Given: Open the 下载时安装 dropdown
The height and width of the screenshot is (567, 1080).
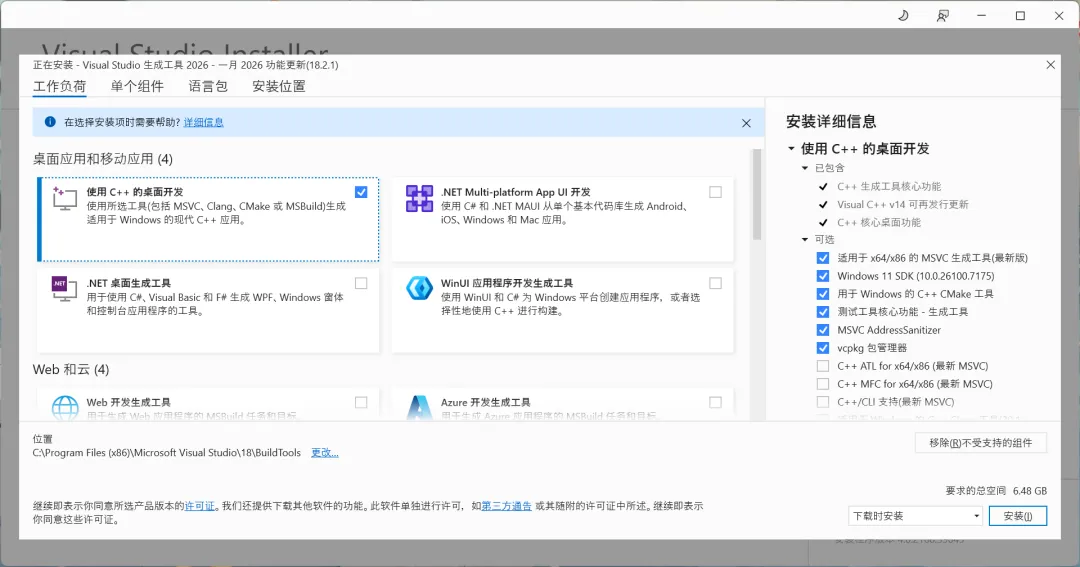Looking at the screenshot, I should [x=915, y=516].
